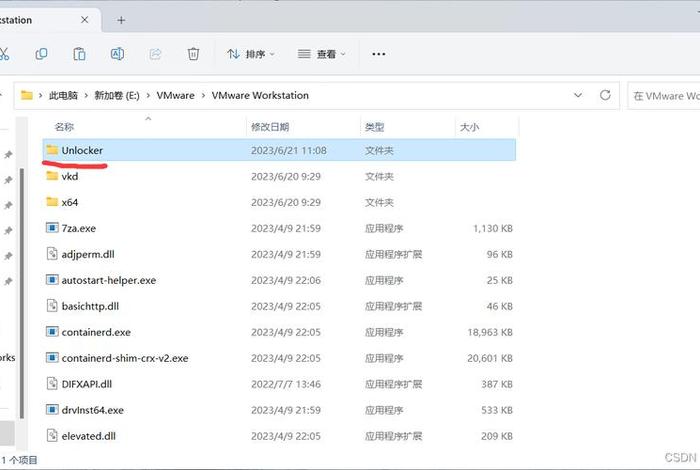
Task: Click the address bar folder icon
Action: [27, 95]
